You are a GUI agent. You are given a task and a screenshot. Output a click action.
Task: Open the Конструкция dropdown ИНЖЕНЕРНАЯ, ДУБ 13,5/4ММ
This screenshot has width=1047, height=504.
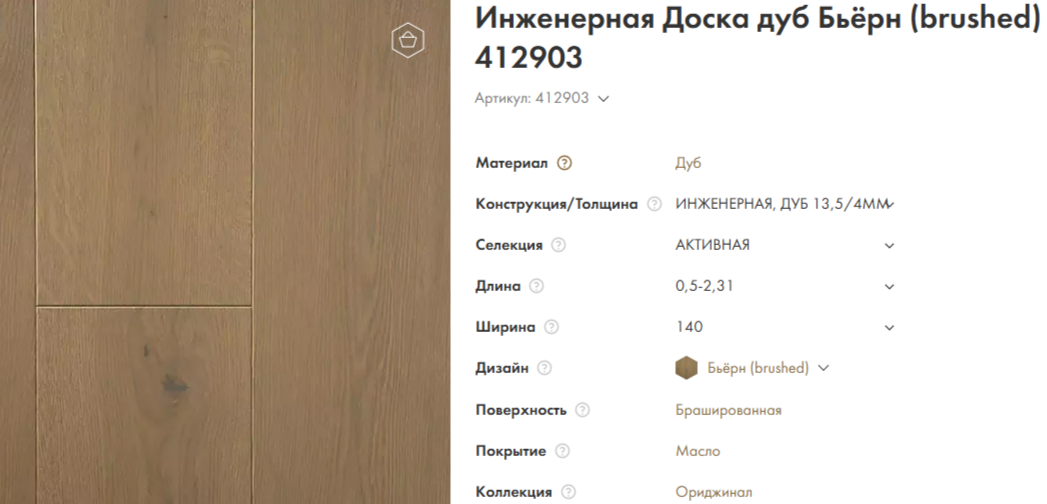785,204
